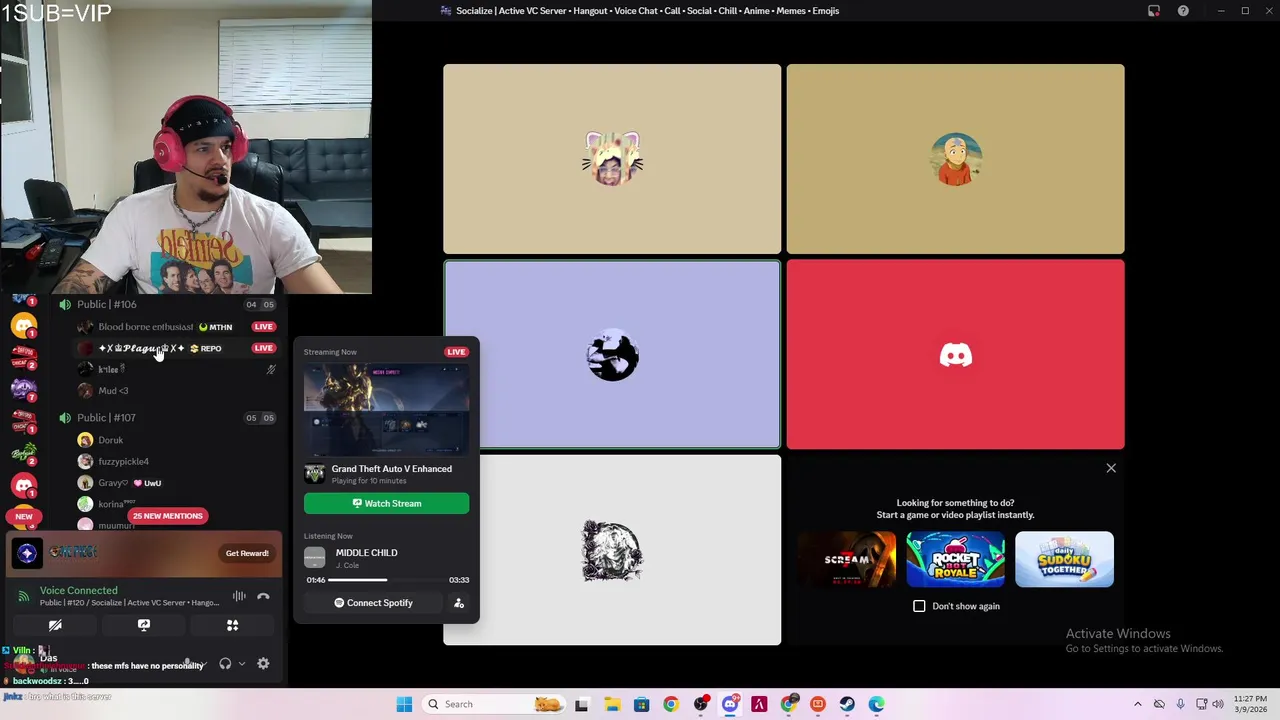Click the add friend icon beside Connect Spotify
Image resolution: width=1280 pixels, height=720 pixels.
pyautogui.click(x=459, y=603)
